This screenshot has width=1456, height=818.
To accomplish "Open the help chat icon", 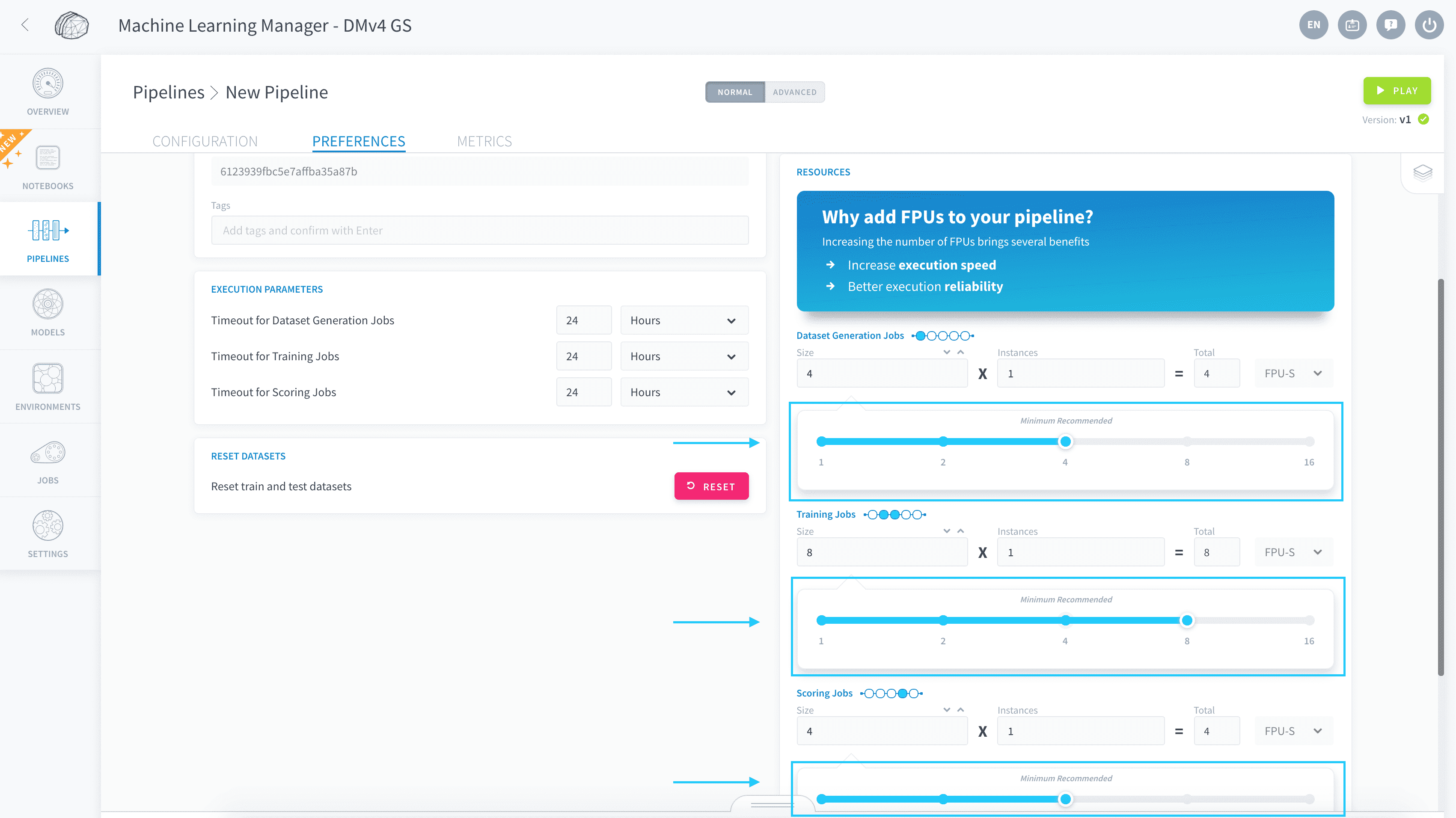I will click(x=1391, y=25).
